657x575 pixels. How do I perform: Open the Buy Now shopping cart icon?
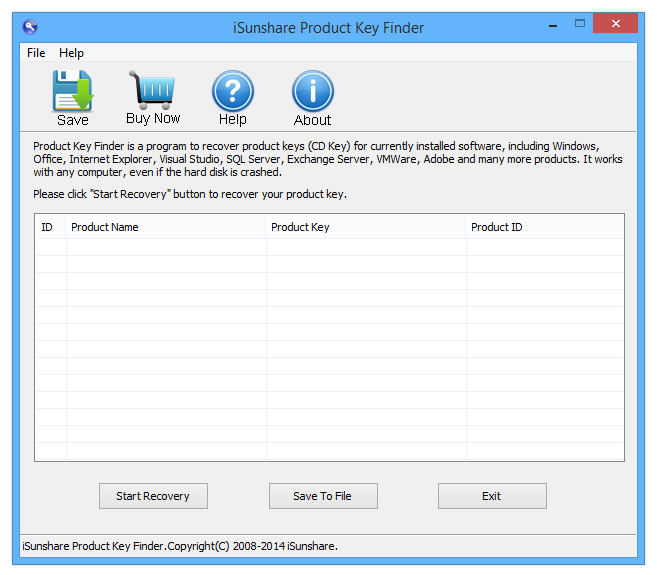point(152,90)
